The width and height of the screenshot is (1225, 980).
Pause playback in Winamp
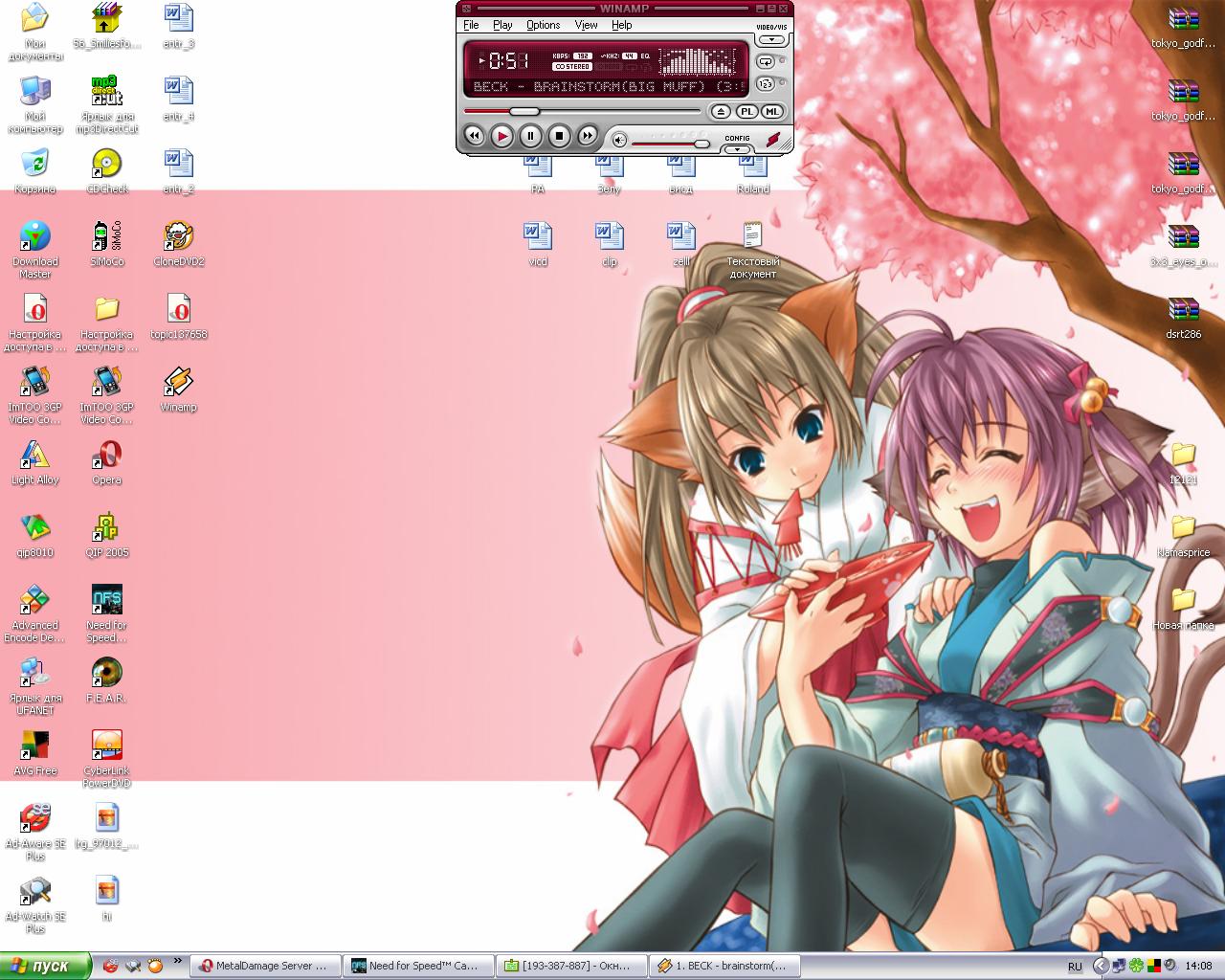(530, 137)
